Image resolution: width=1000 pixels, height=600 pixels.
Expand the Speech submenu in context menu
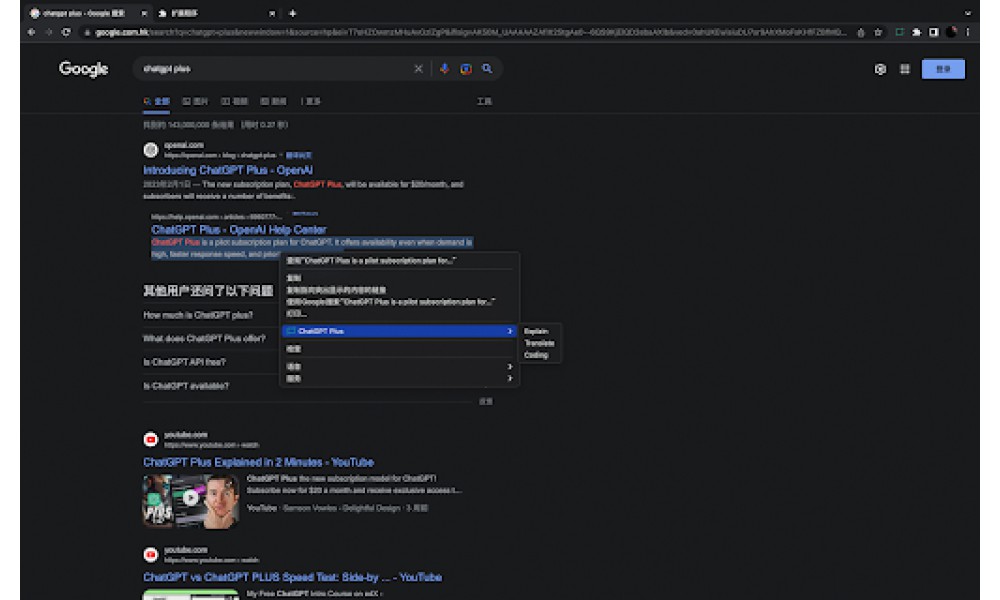tap(399, 367)
